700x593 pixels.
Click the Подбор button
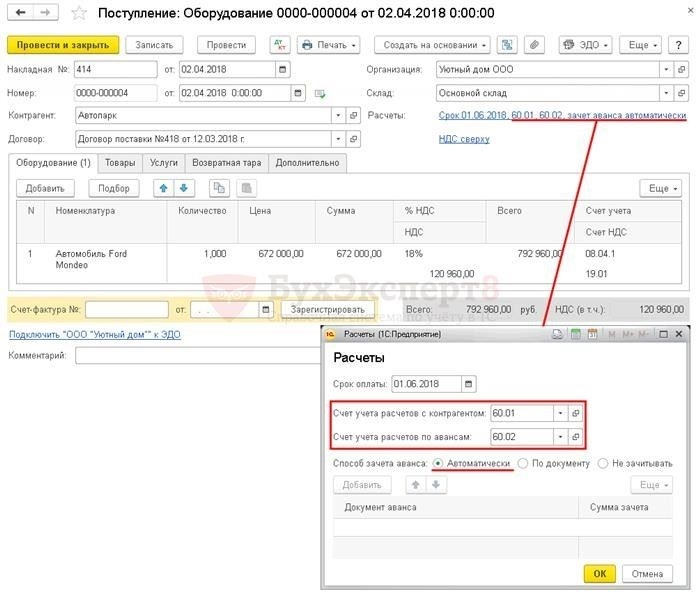click(x=114, y=188)
